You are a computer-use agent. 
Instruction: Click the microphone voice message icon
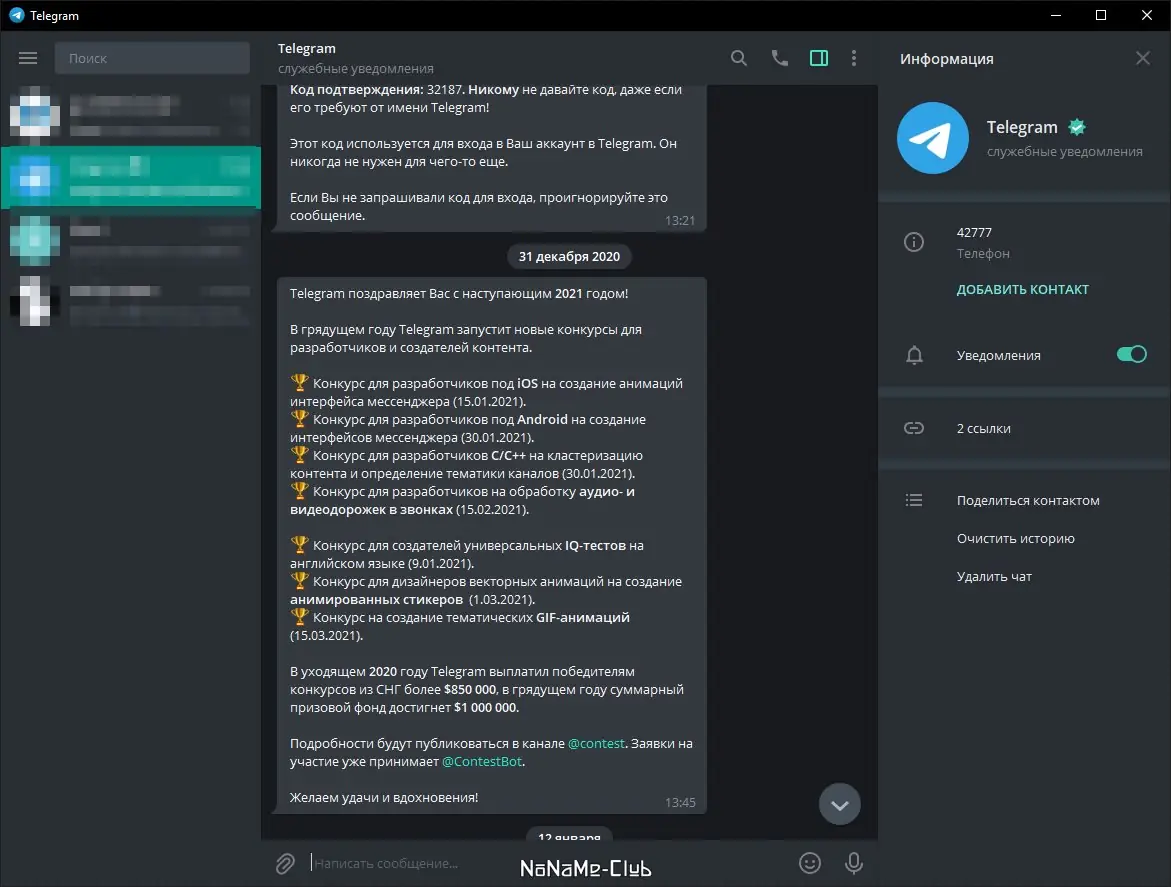pyautogui.click(x=854, y=863)
